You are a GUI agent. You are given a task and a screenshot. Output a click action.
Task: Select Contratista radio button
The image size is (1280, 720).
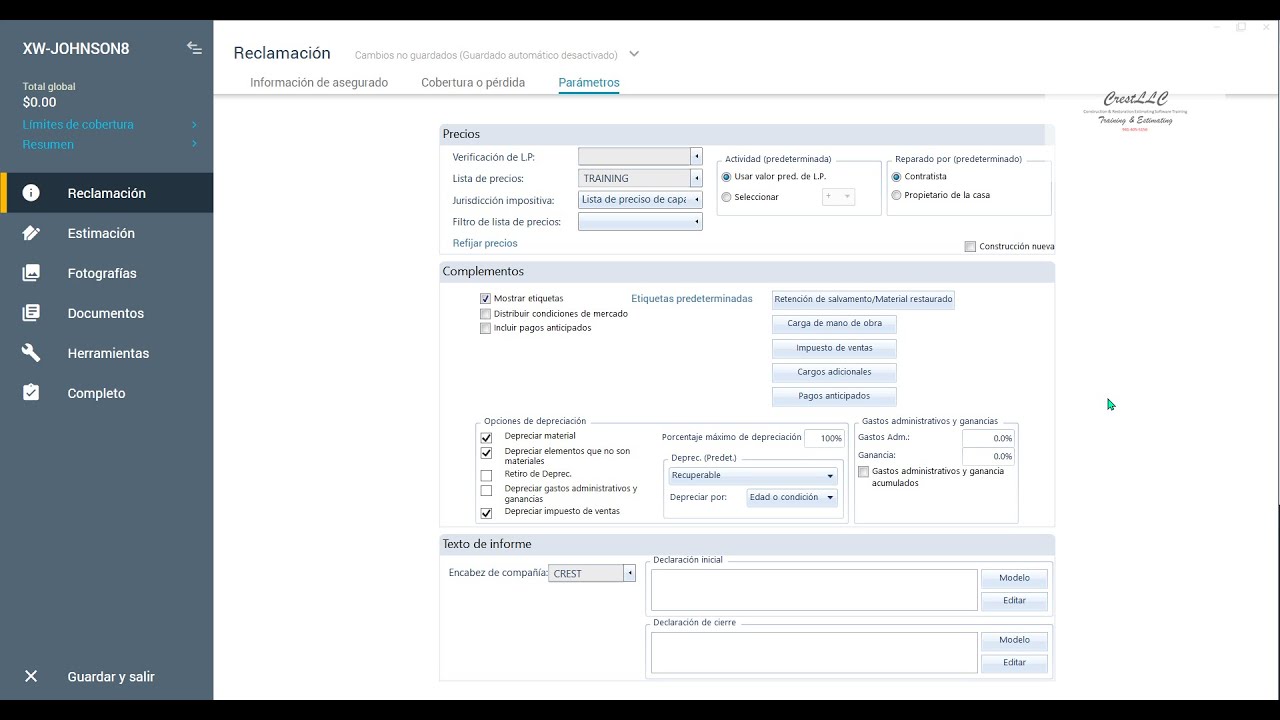(x=896, y=176)
